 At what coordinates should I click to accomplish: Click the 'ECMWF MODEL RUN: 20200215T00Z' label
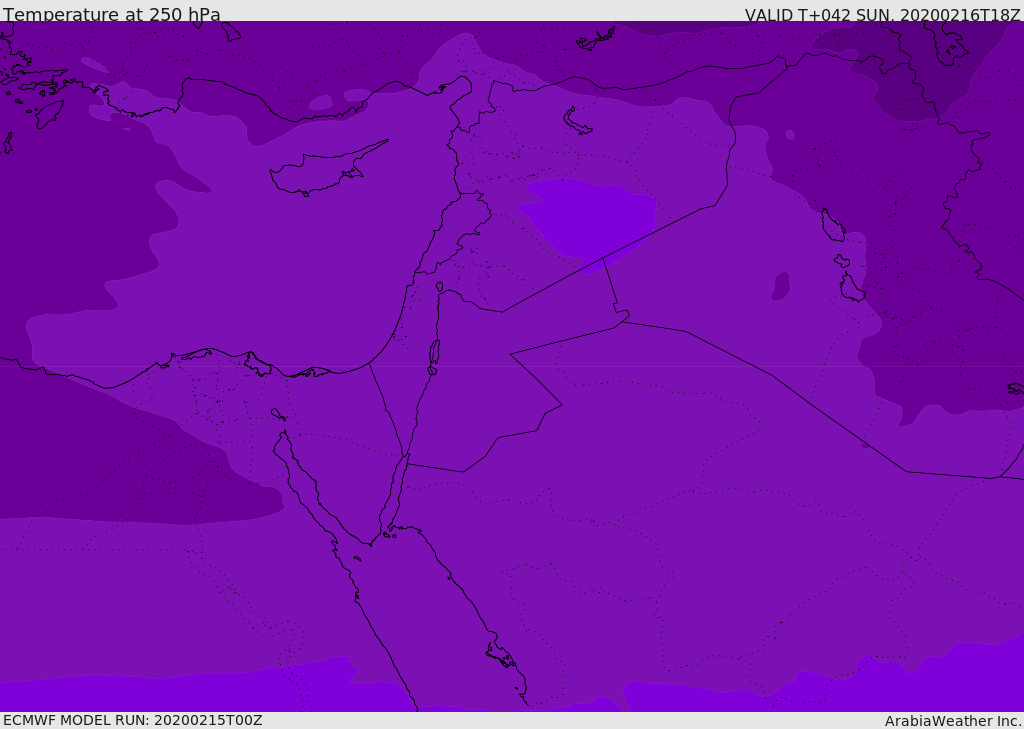click(133, 721)
